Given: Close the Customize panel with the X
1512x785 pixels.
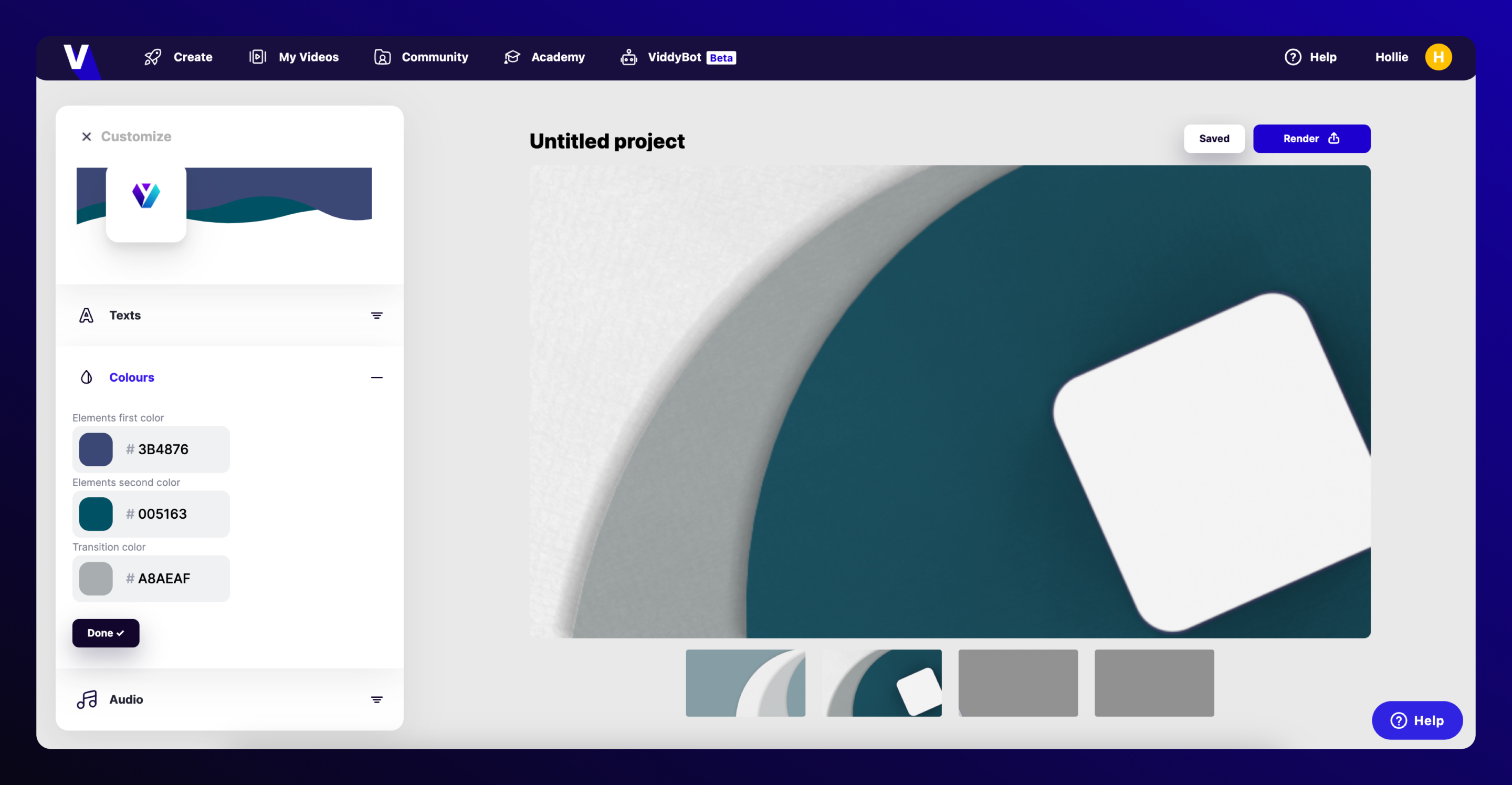Looking at the screenshot, I should pyautogui.click(x=86, y=137).
